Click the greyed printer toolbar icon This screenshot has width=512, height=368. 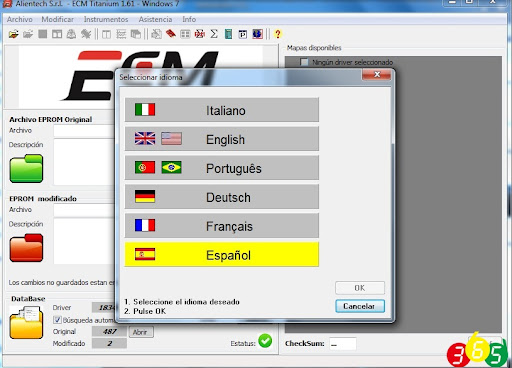71,34
